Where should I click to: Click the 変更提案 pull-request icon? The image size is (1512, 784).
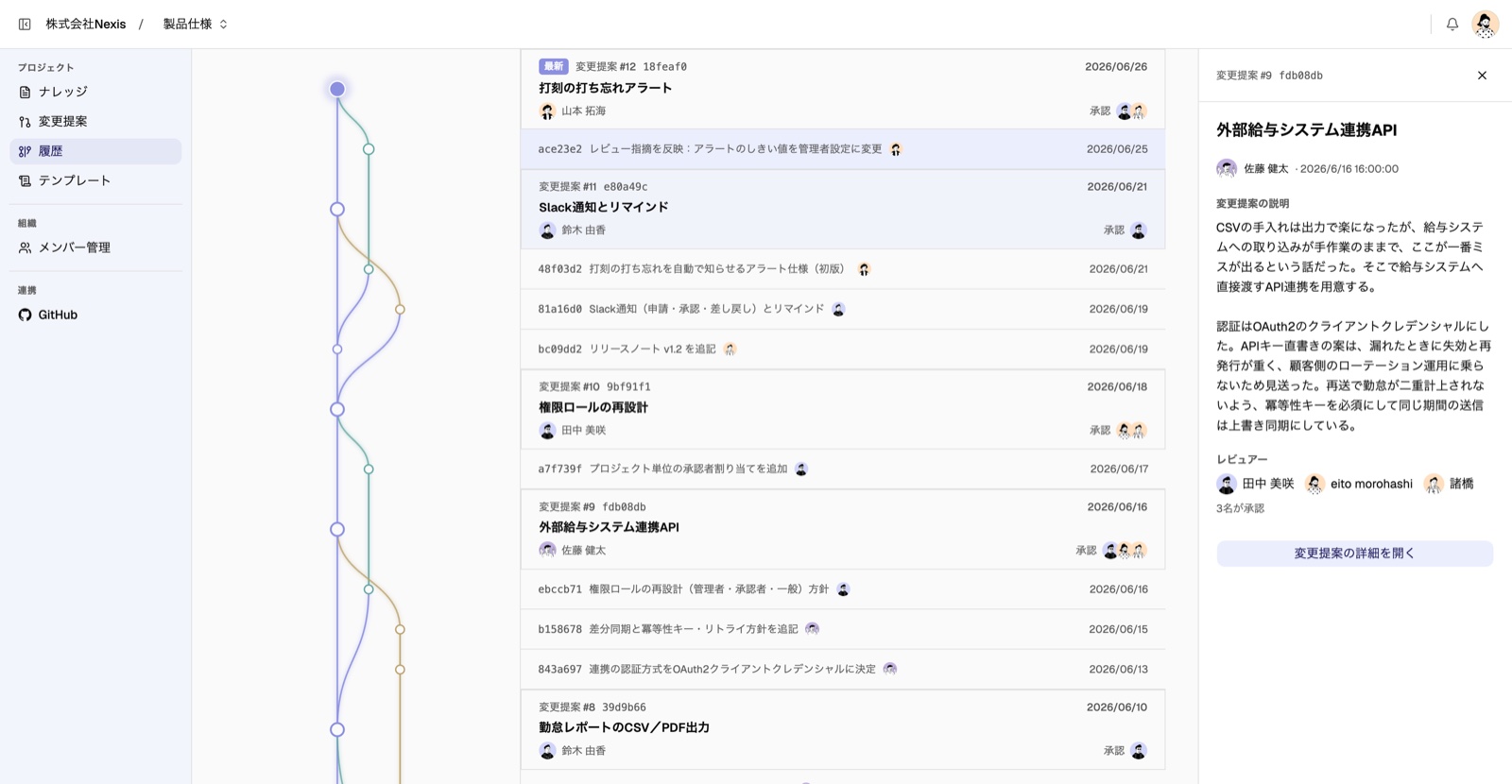click(25, 121)
